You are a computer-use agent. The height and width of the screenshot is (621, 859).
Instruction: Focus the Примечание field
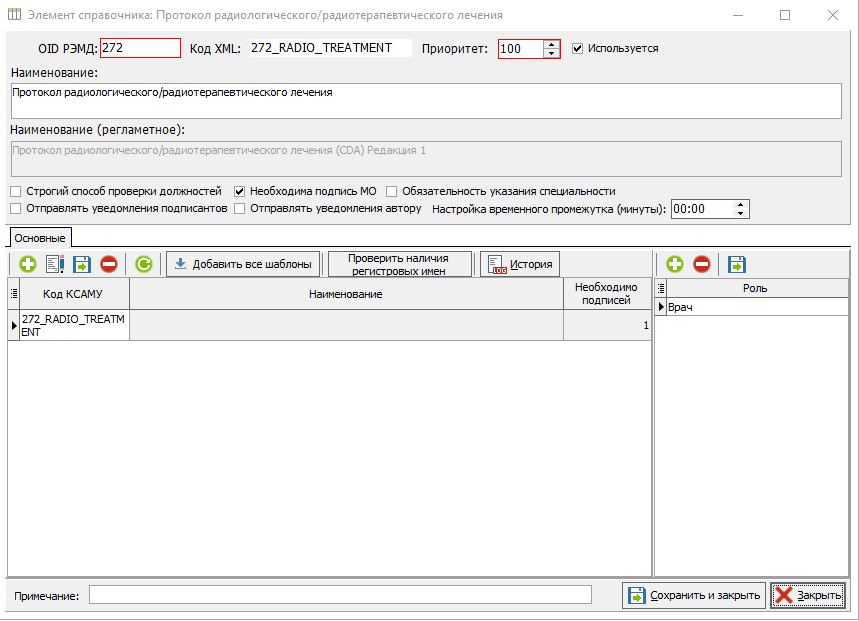340,595
